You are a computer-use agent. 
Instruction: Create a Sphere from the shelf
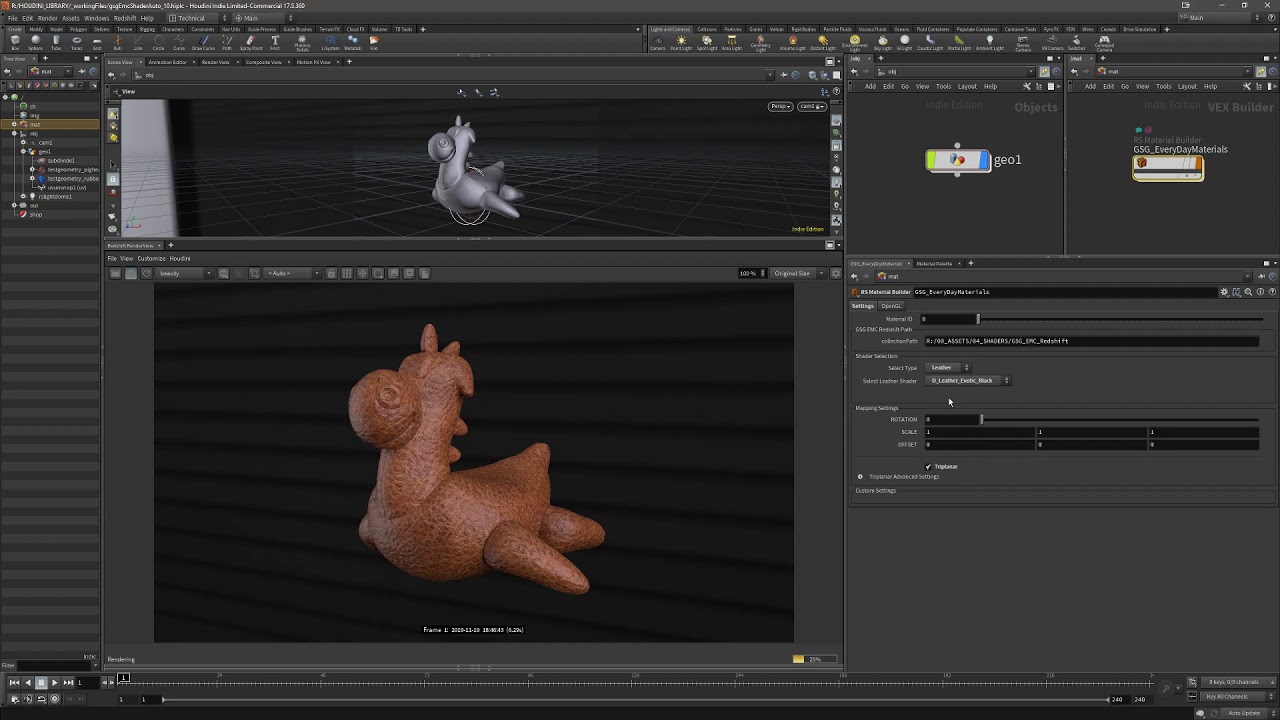point(35,43)
